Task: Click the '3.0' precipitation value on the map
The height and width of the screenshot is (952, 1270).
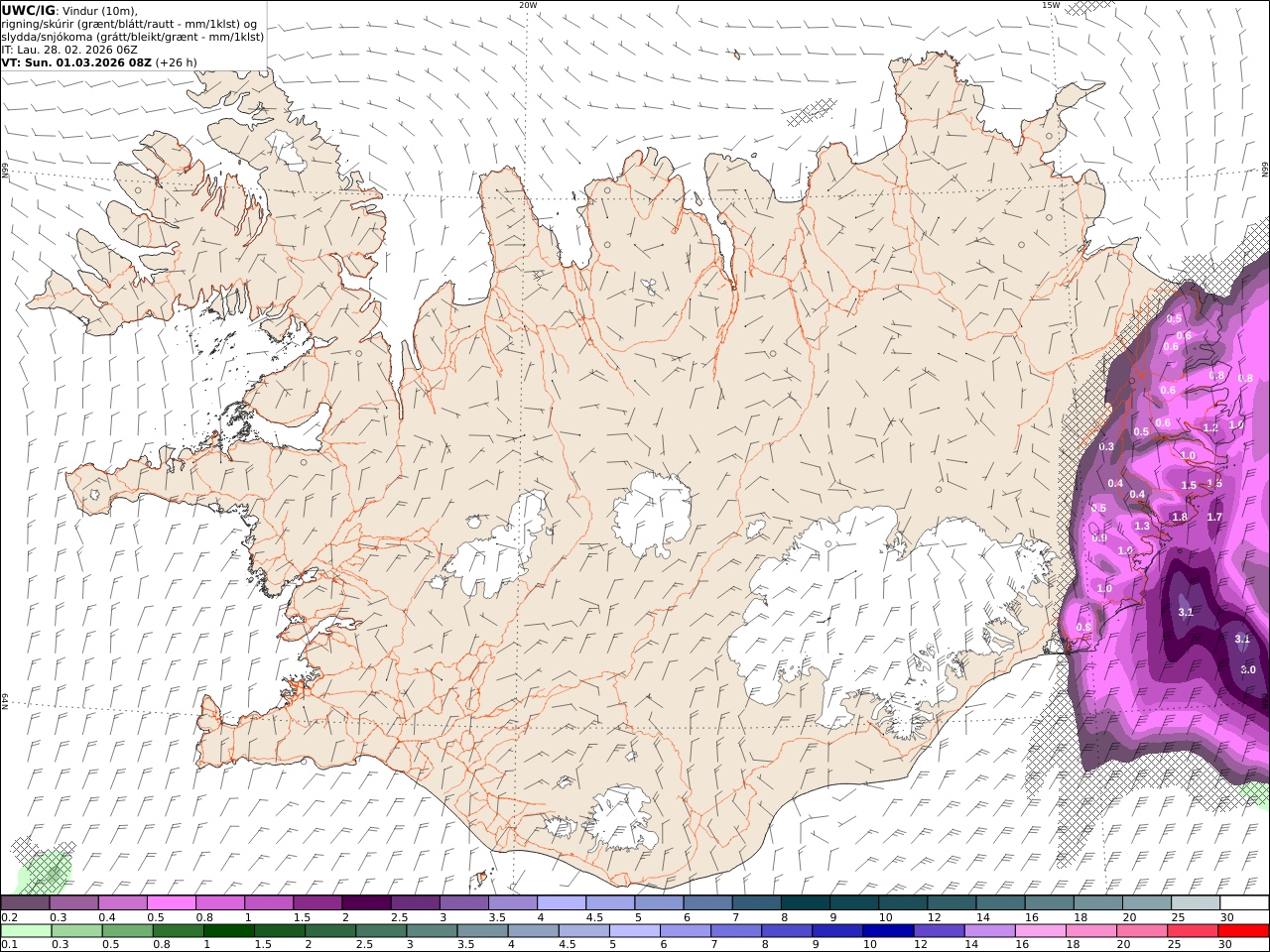Action: coord(1248,669)
